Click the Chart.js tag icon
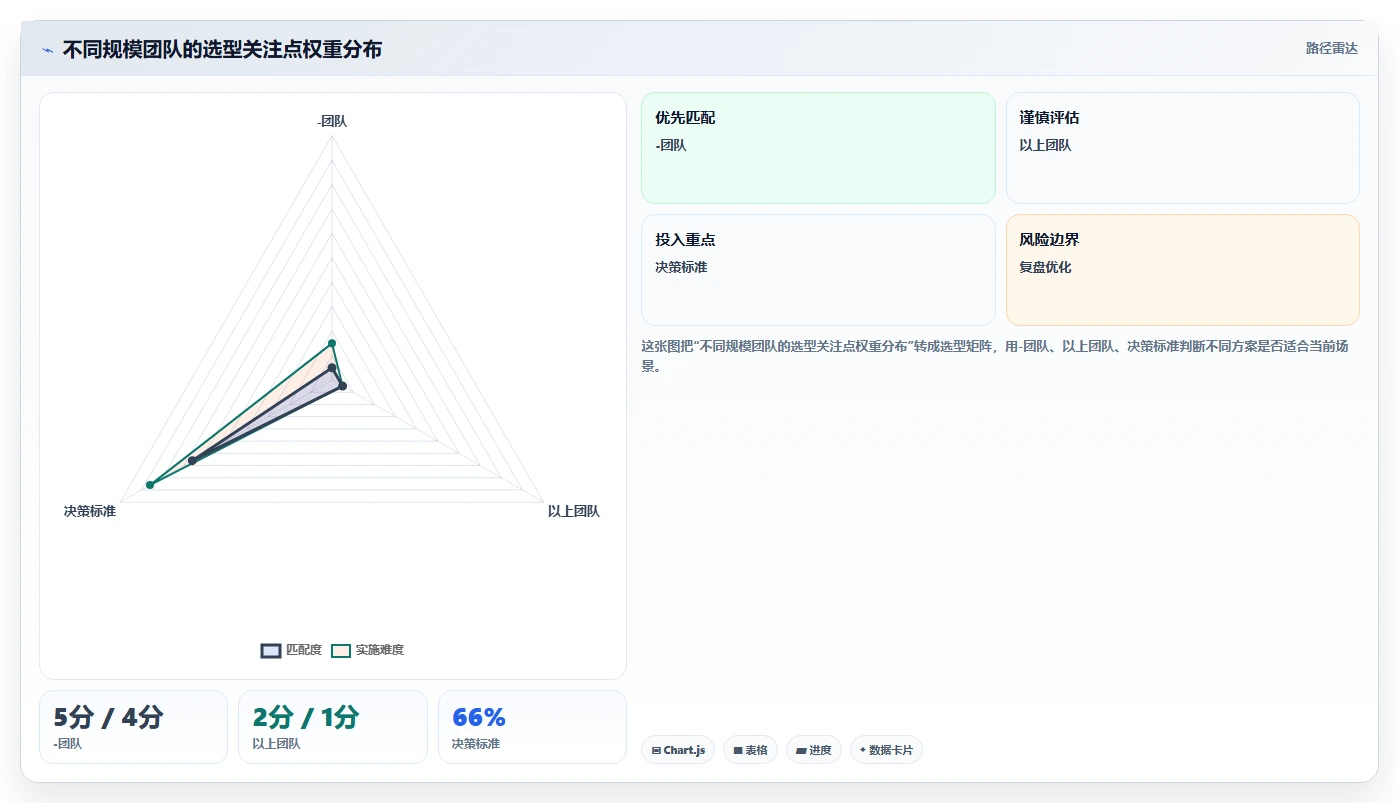1399x803 pixels. tap(656, 750)
